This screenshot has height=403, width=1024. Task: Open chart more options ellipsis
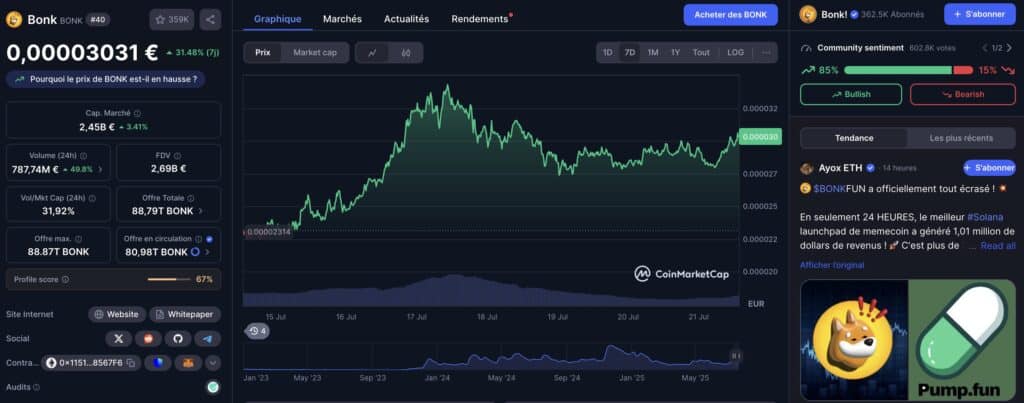[x=766, y=53]
